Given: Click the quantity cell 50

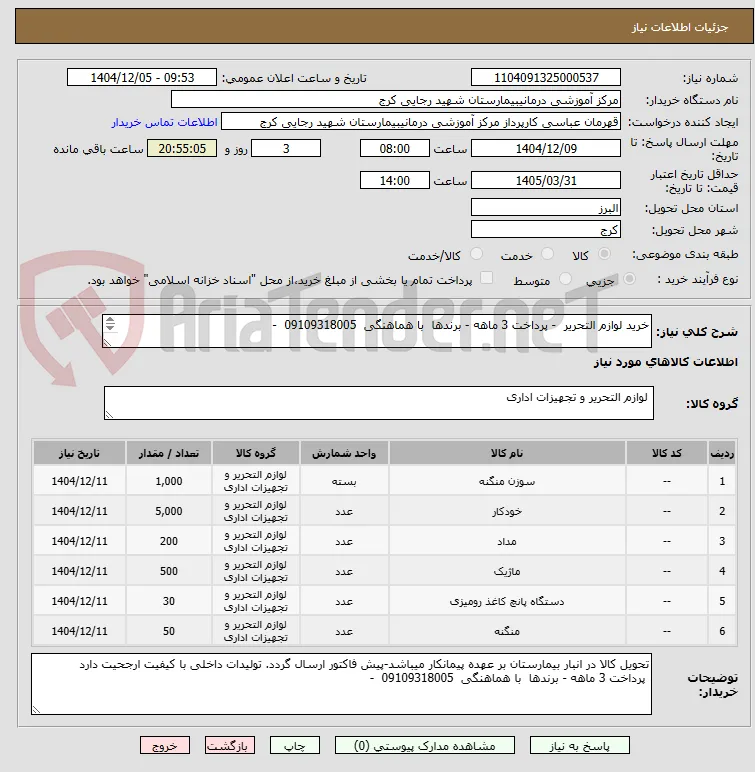Looking at the screenshot, I should pos(169,631).
